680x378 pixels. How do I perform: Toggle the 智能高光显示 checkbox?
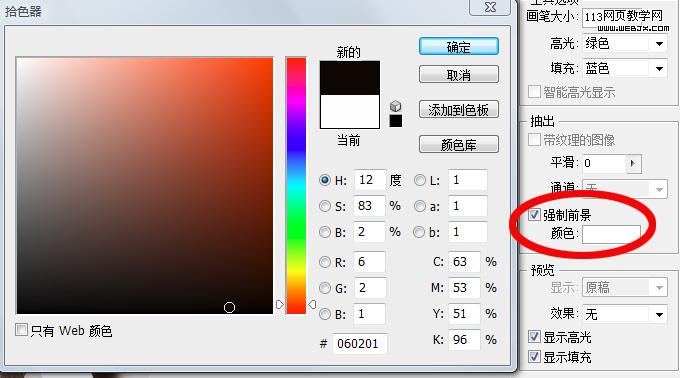pos(534,91)
